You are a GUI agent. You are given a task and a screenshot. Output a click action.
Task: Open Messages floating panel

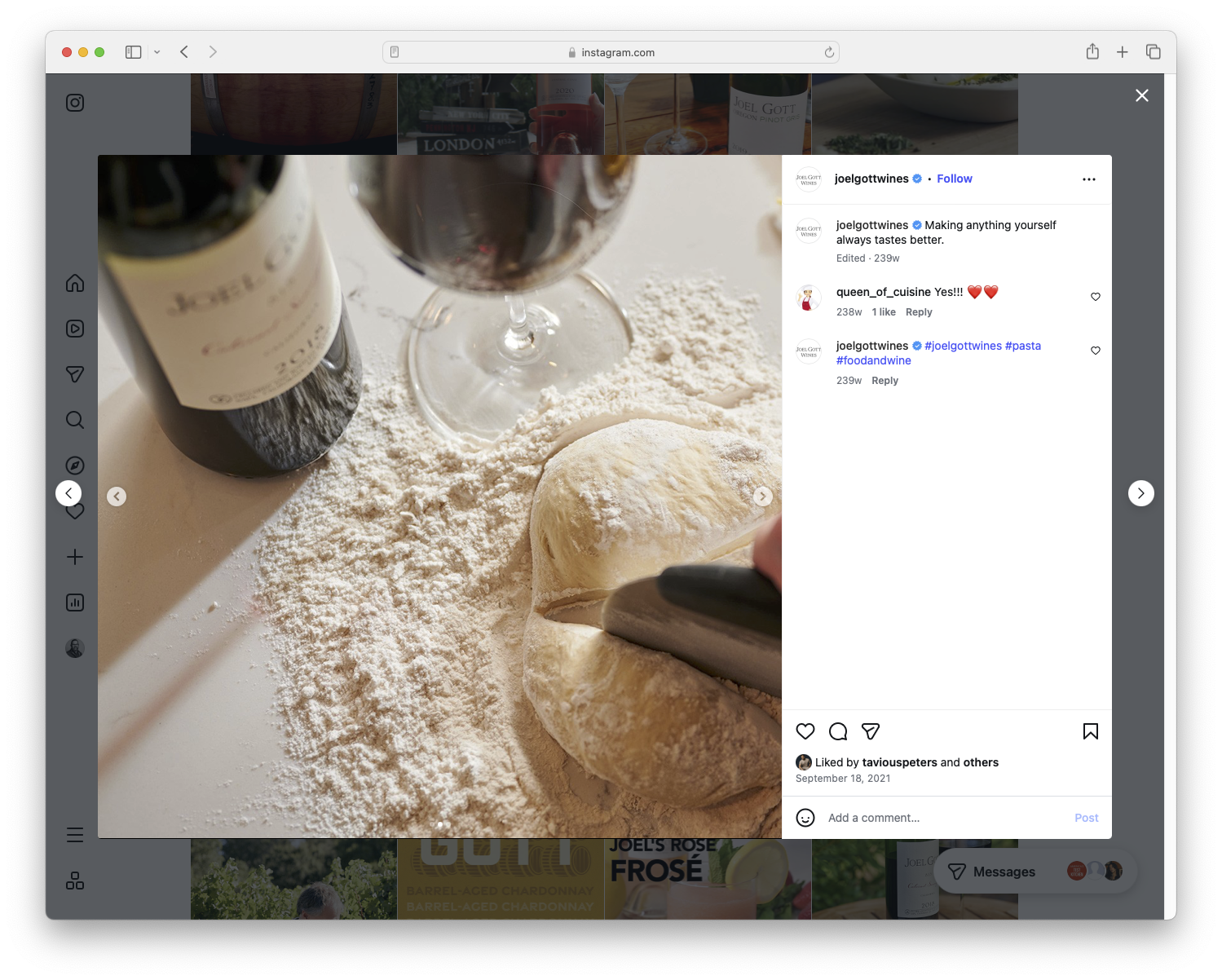1035,872
